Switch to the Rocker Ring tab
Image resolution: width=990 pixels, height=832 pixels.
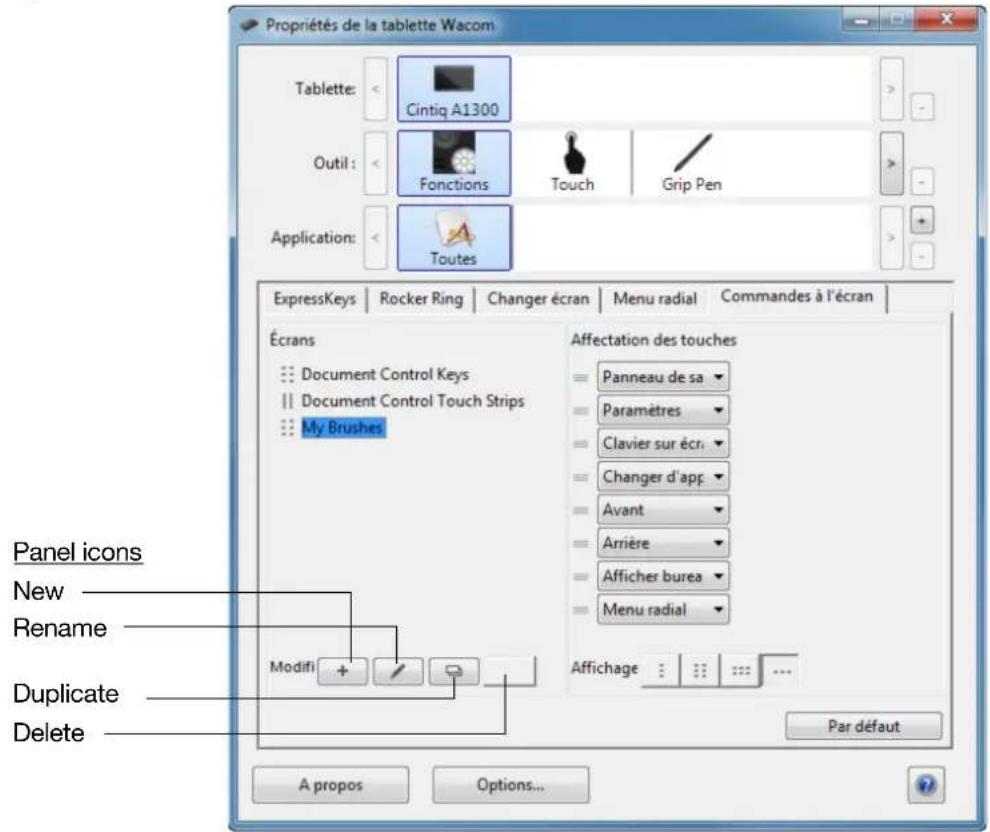pyautogui.click(x=421, y=299)
